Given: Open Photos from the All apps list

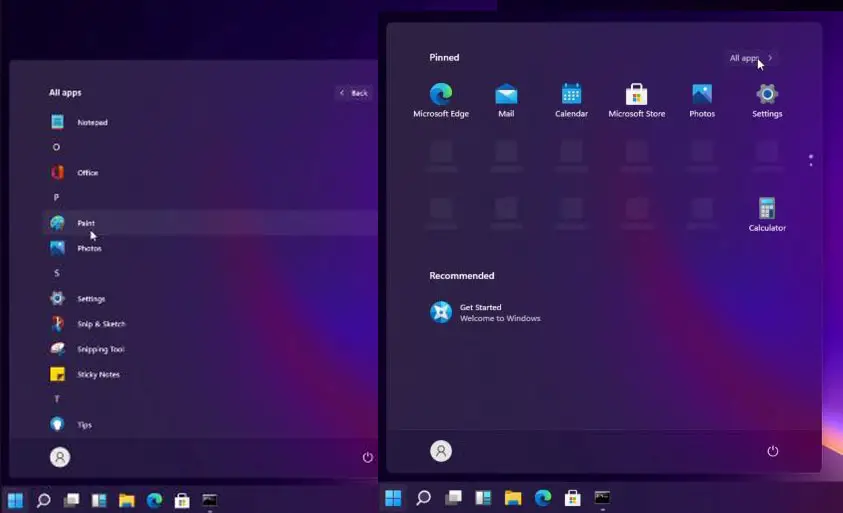Looking at the screenshot, I should (x=210, y=248).
